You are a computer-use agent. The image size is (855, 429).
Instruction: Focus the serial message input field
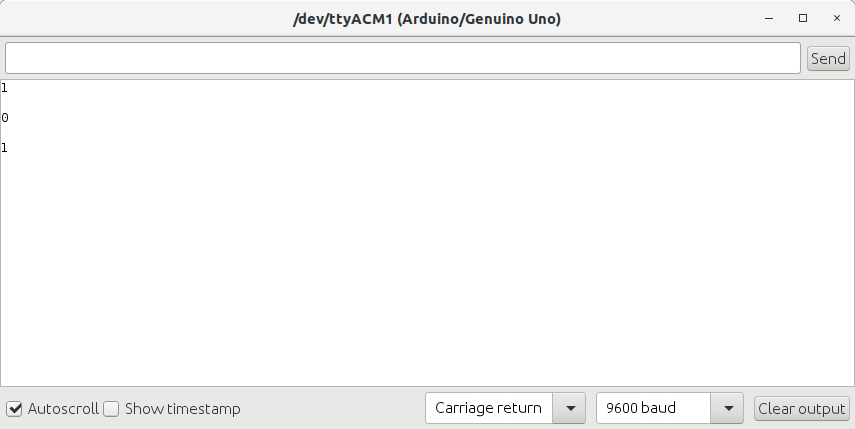[x=402, y=58]
